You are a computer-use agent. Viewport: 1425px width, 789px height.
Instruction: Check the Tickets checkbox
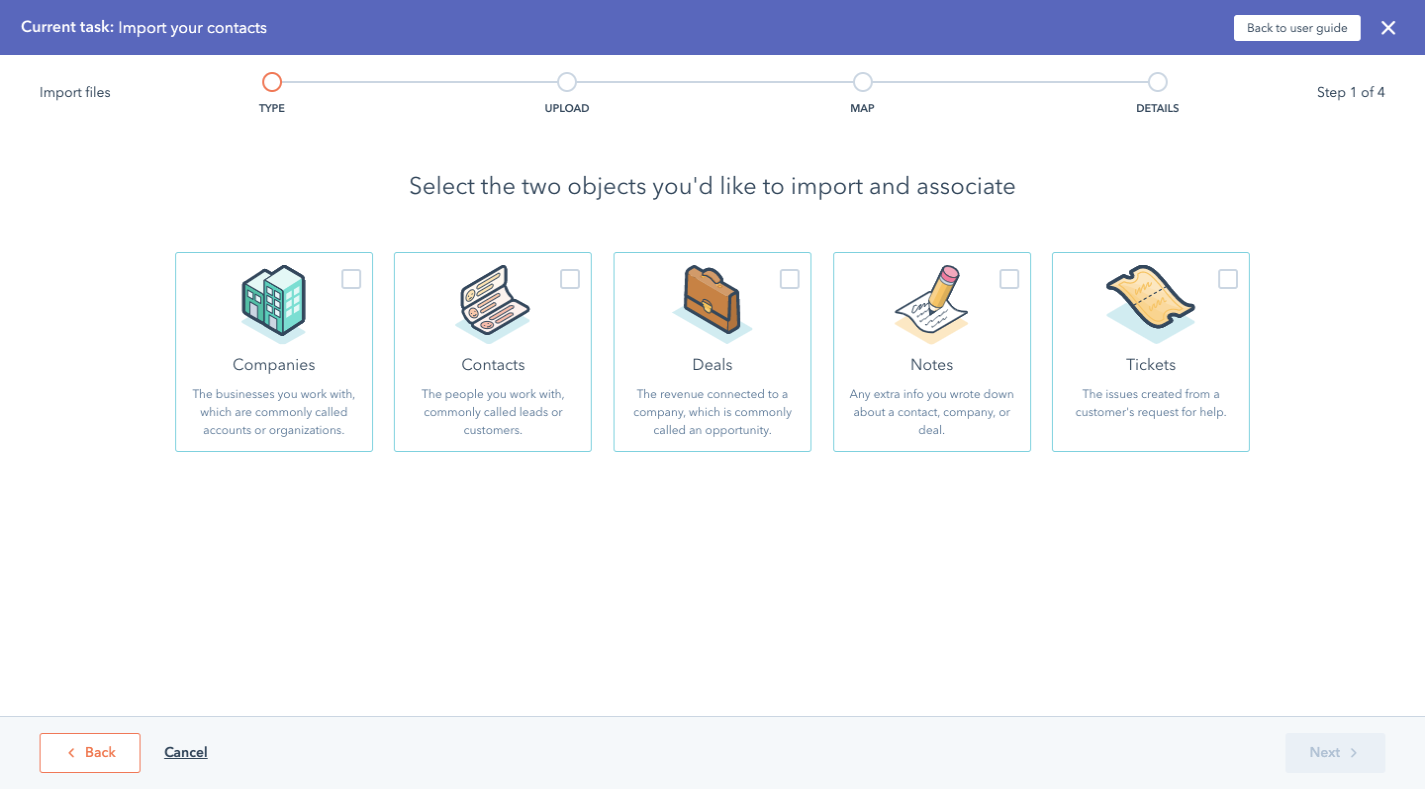pos(1228,279)
